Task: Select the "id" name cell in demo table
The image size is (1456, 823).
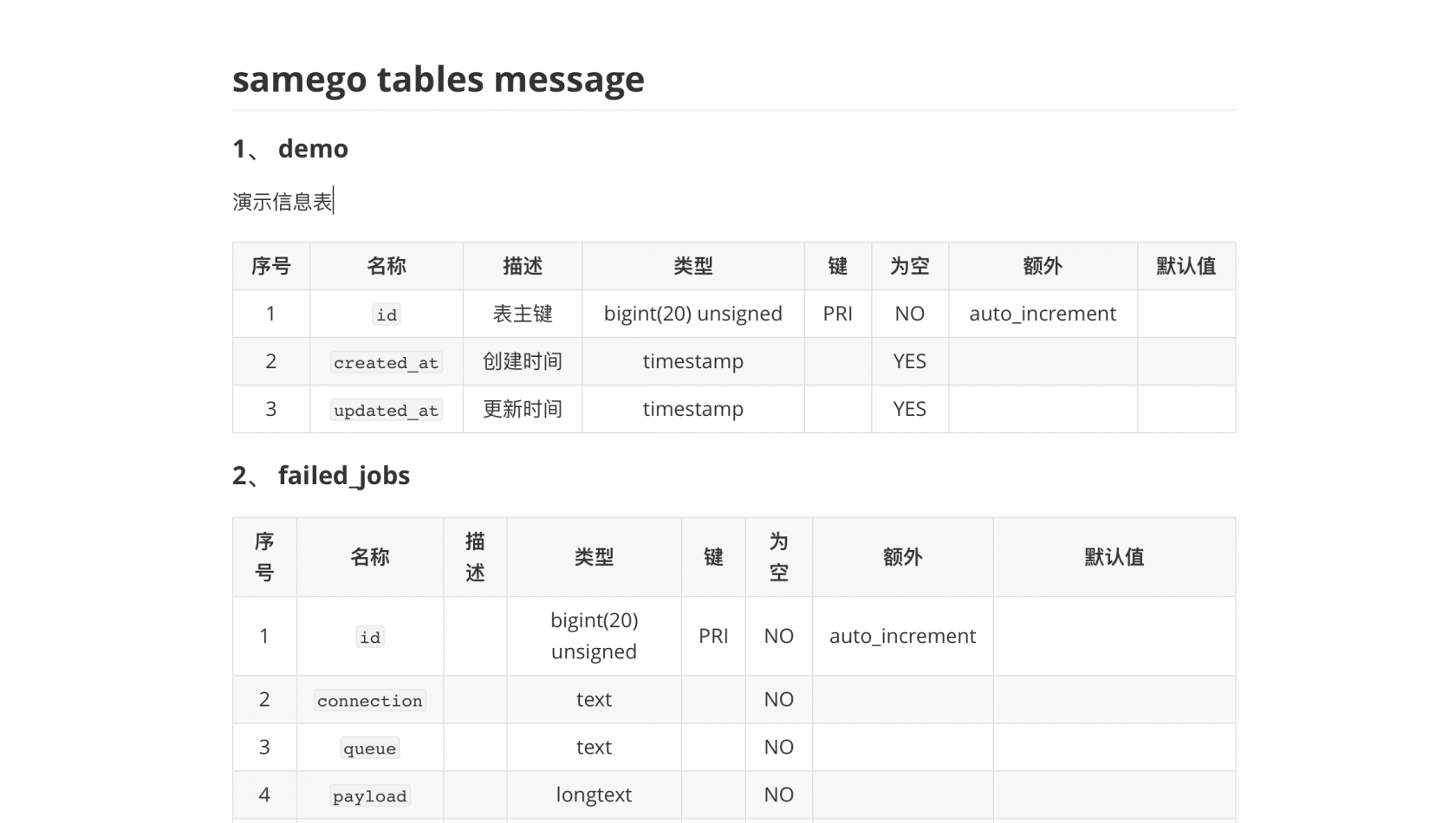Action: click(387, 314)
